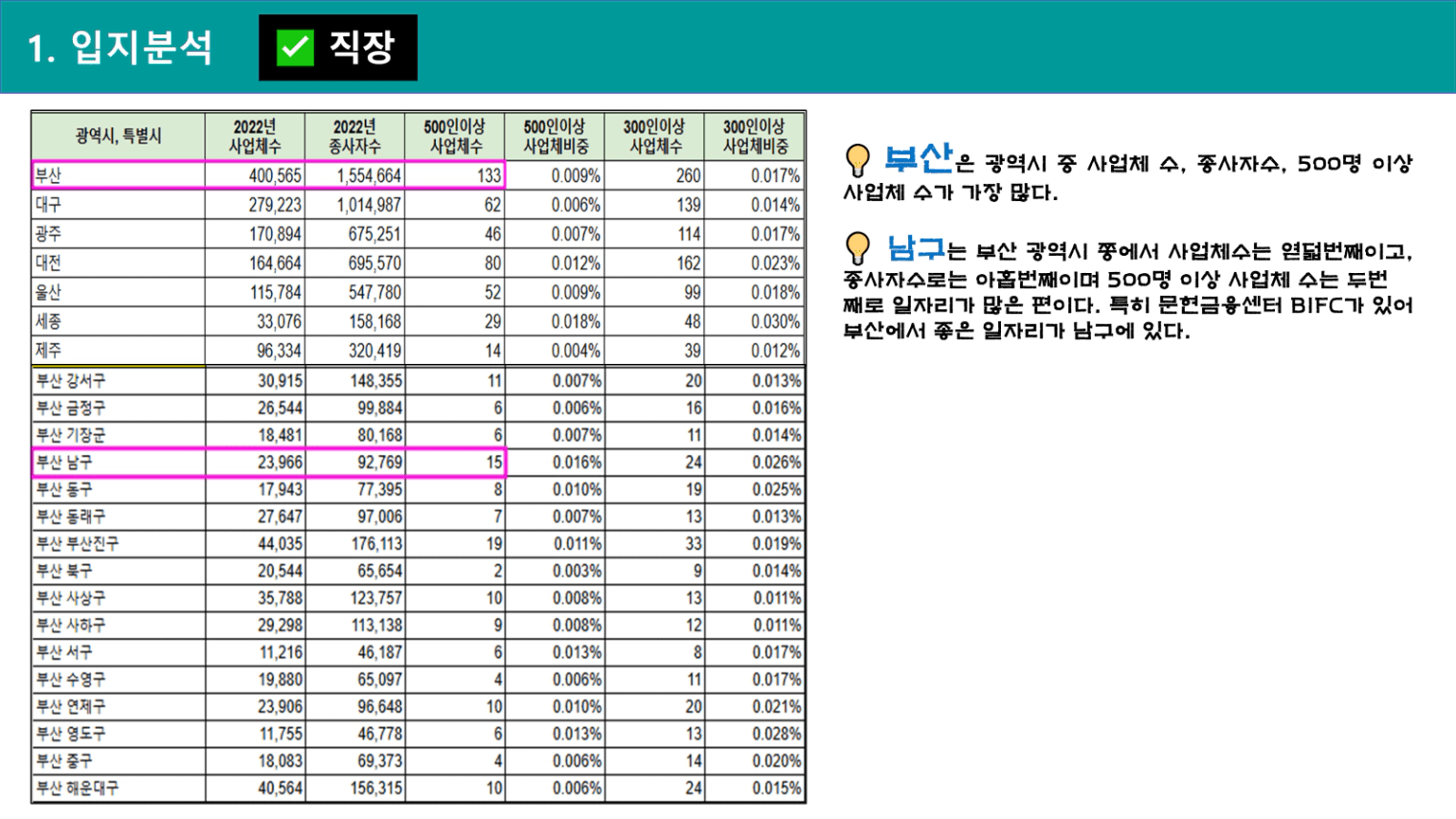1456x819 pixels.
Task: Select the 부산 영도구 row label
Action: point(71,734)
